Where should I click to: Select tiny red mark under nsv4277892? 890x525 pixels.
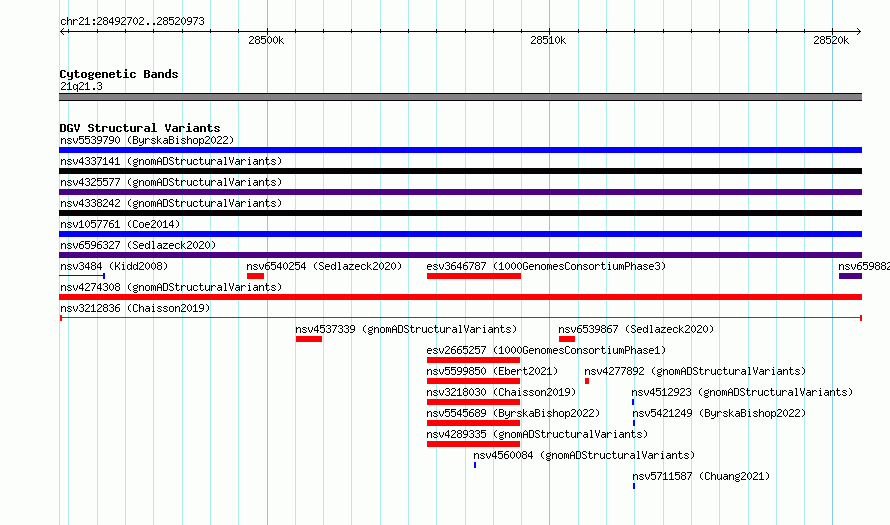click(x=587, y=381)
